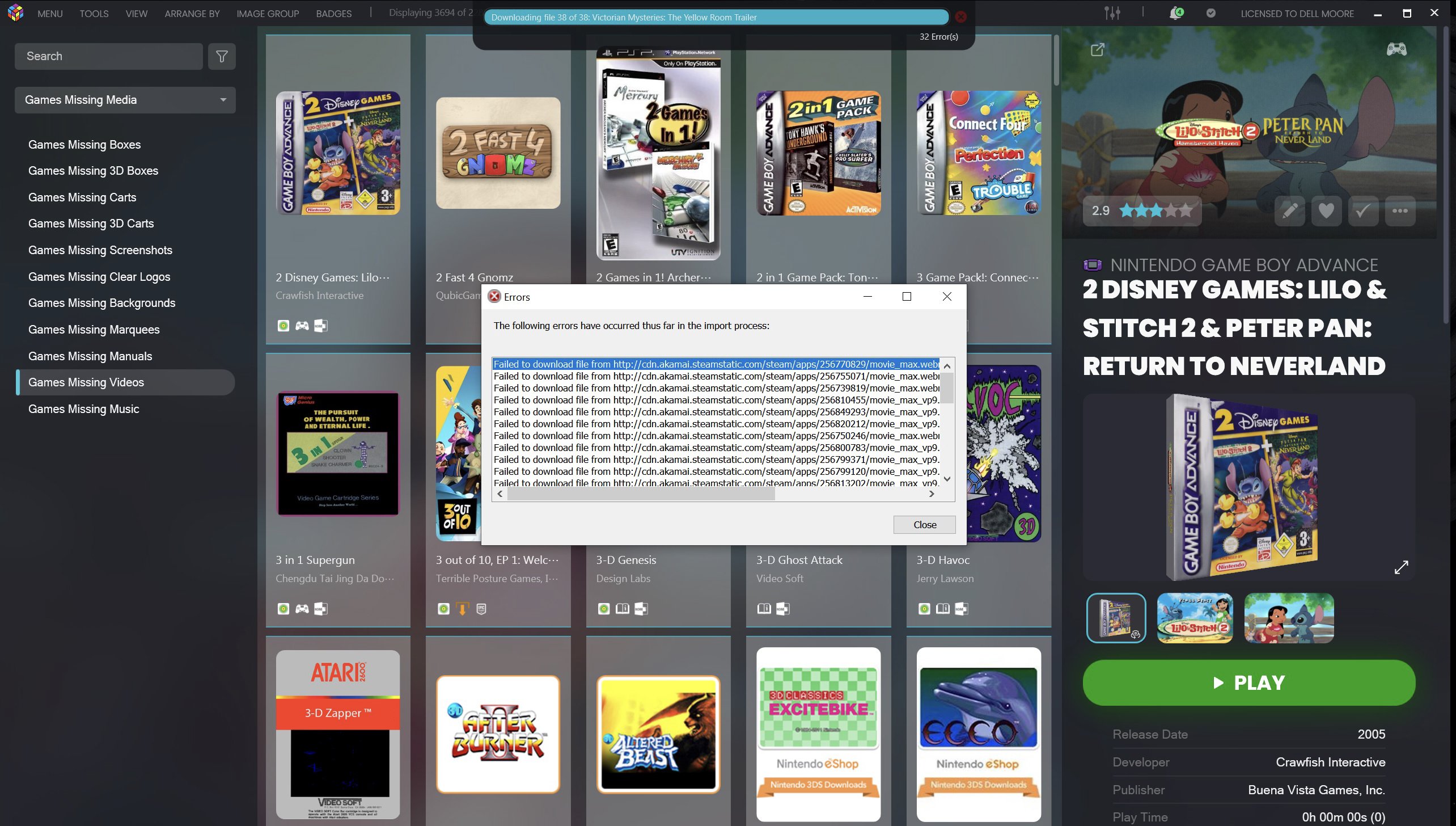The width and height of the screenshot is (1456, 826).
Task: Click the manual book badge on 3-D Ghost Attack card
Action: (764, 609)
